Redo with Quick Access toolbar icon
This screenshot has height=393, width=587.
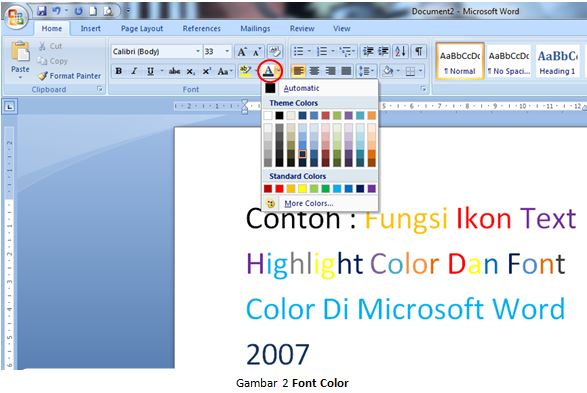click(78, 11)
